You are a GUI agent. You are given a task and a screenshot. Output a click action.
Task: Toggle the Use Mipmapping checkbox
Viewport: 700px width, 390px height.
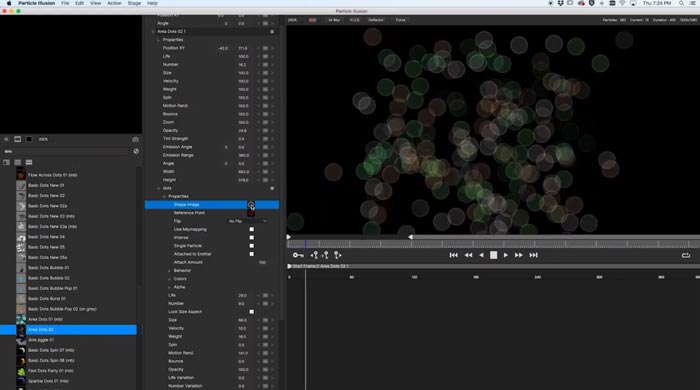(251, 229)
